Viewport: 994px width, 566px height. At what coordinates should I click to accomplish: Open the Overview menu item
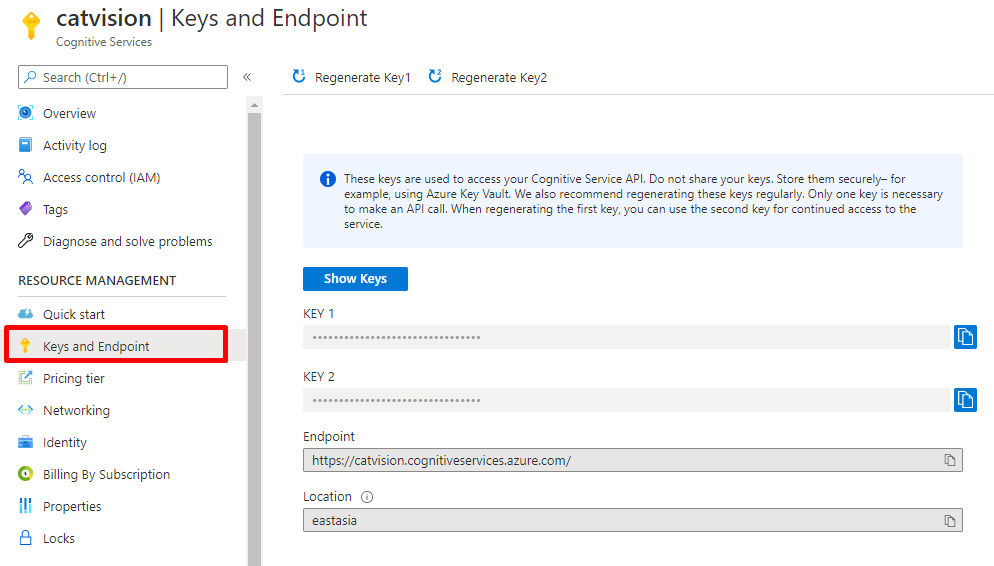coord(69,113)
